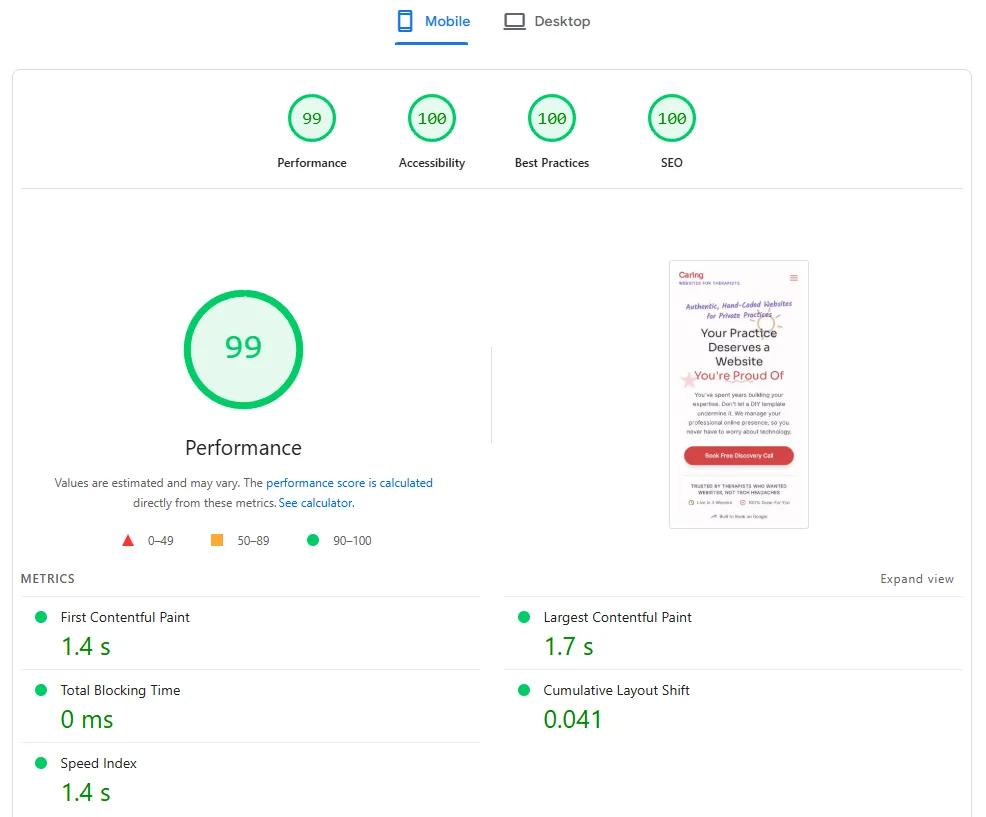Select the Mobile tab
The width and height of the screenshot is (986, 817).
click(x=432, y=20)
